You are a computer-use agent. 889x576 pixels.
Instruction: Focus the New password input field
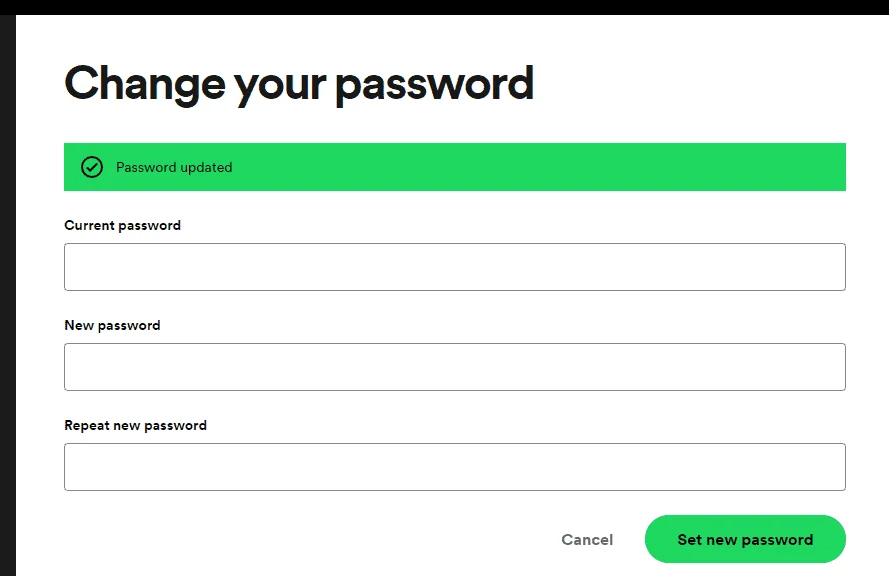[455, 367]
